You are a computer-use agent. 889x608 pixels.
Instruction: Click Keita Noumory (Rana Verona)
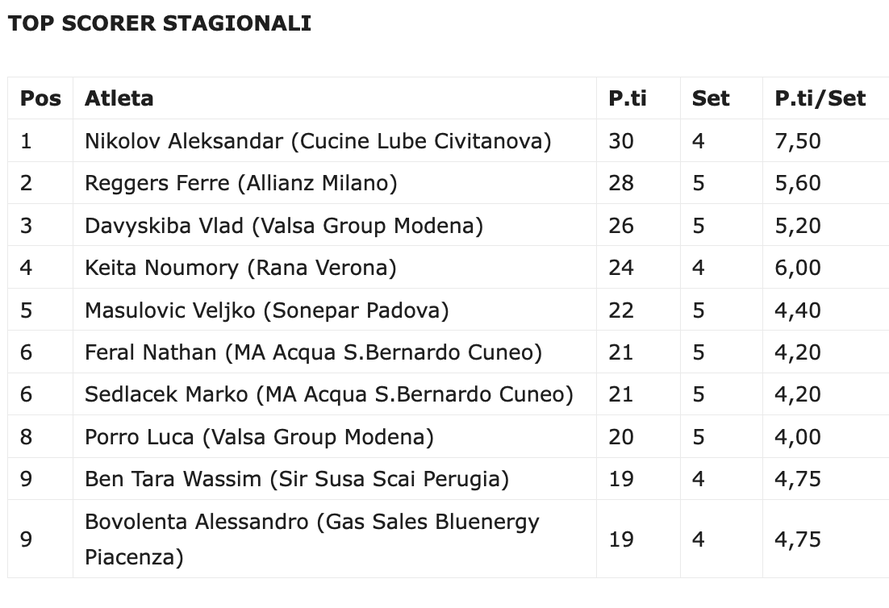click(x=241, y=268)
